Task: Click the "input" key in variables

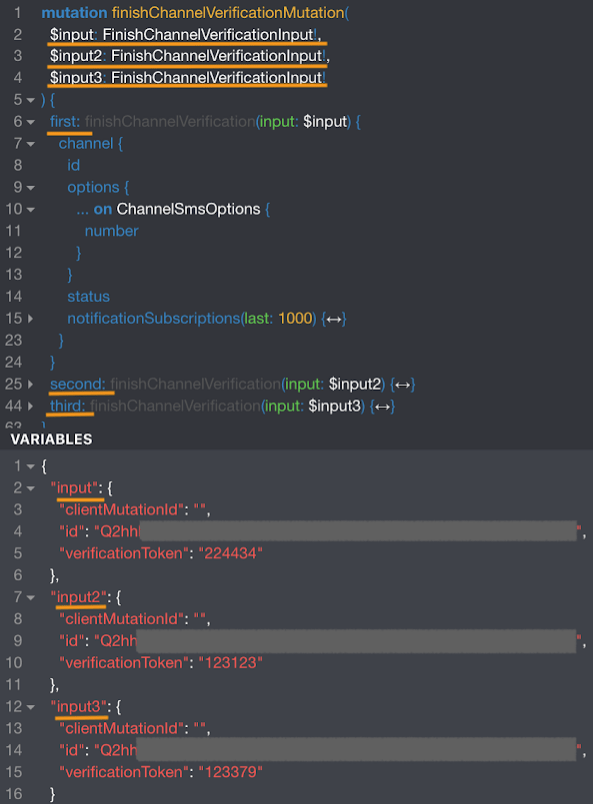Action: pyautogui.click(x=75, y=488)
